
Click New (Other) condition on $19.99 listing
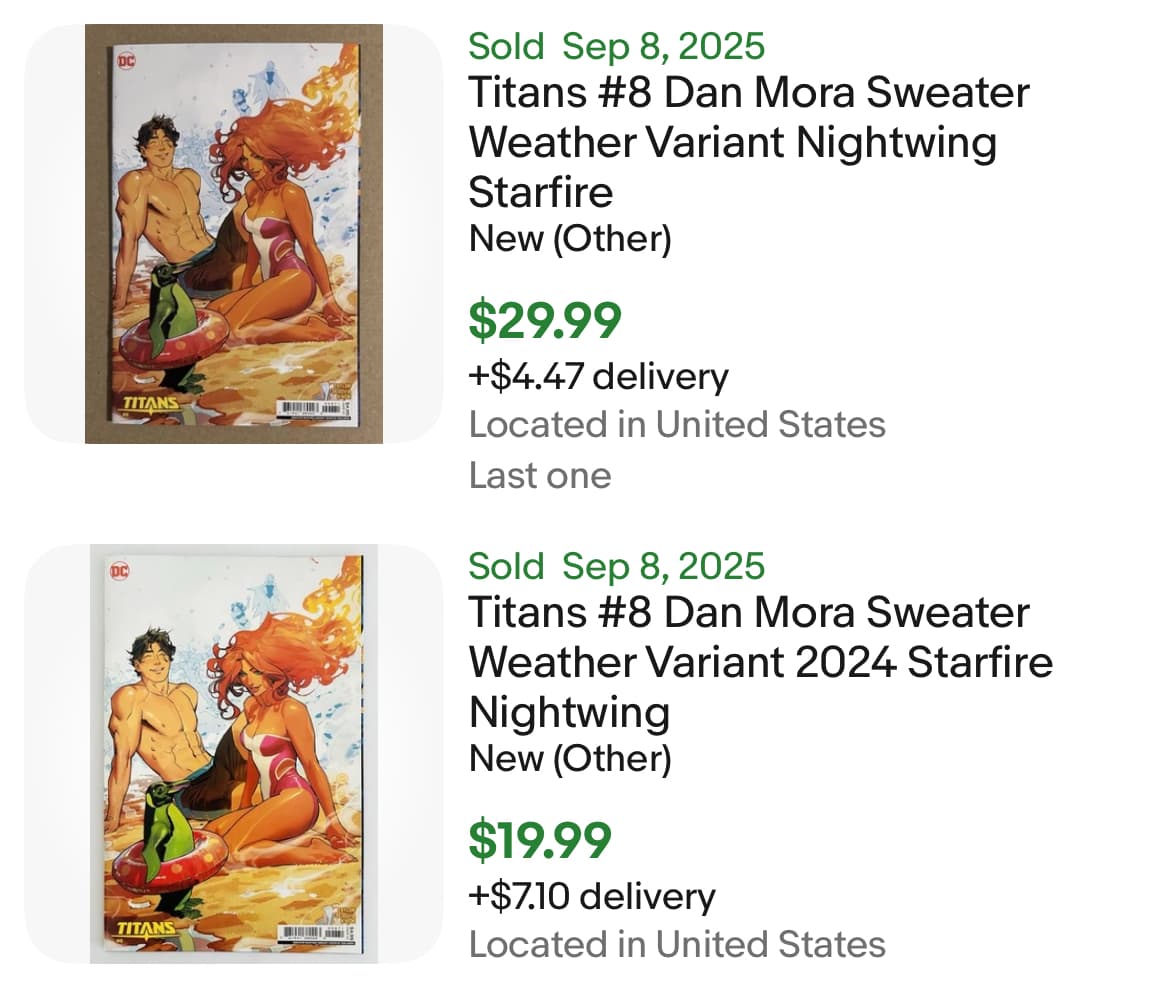(x=570, y=759)
